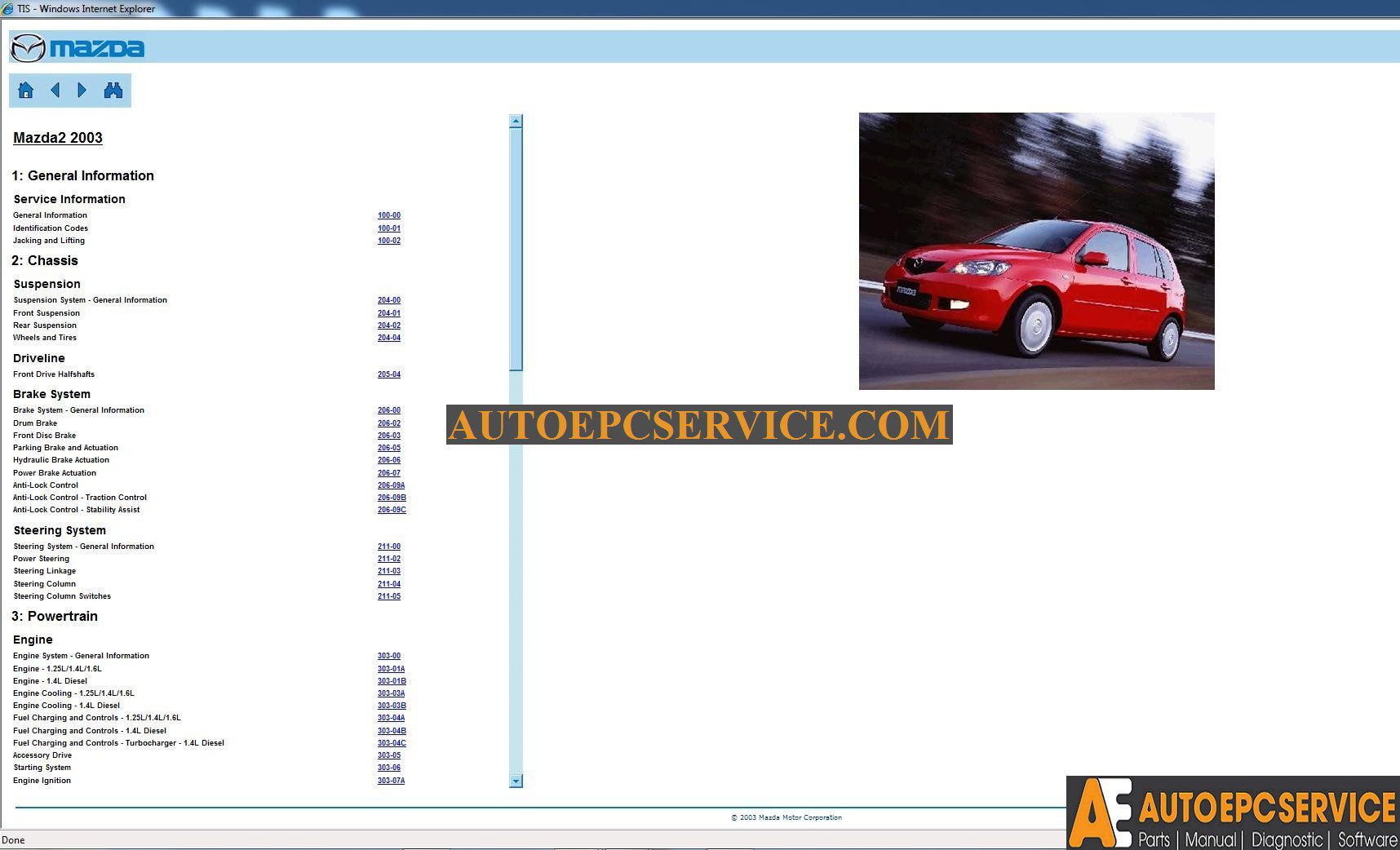Image resolution: width=1400 pixels, height=850 pixels.
Task: Click the '3: Powertrain' heading
Action: (55, 617)
